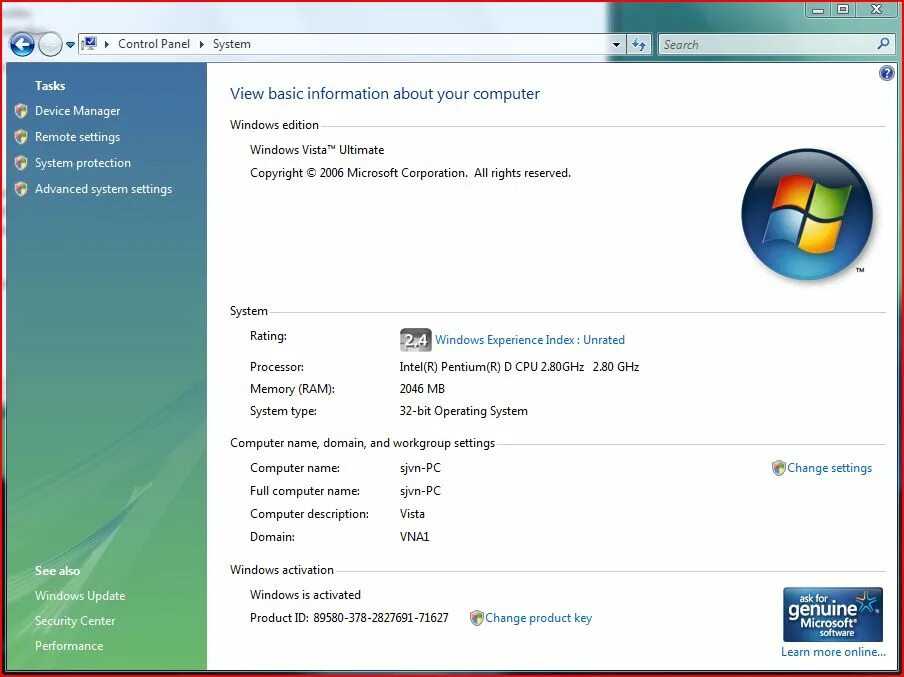Click the magnifying glass search icon

(883, 44)
